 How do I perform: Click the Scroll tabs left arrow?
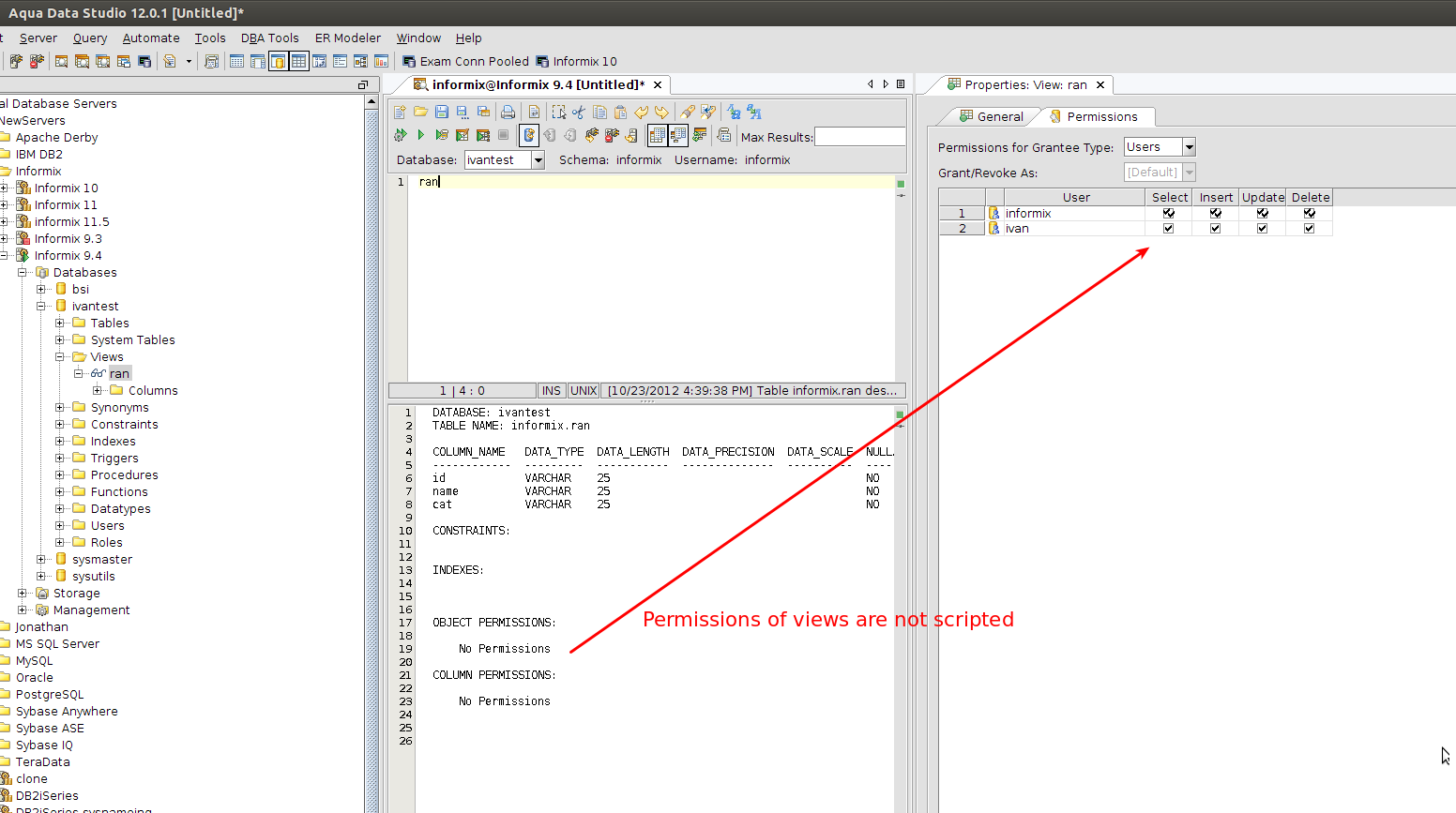(x=871, y=84)
